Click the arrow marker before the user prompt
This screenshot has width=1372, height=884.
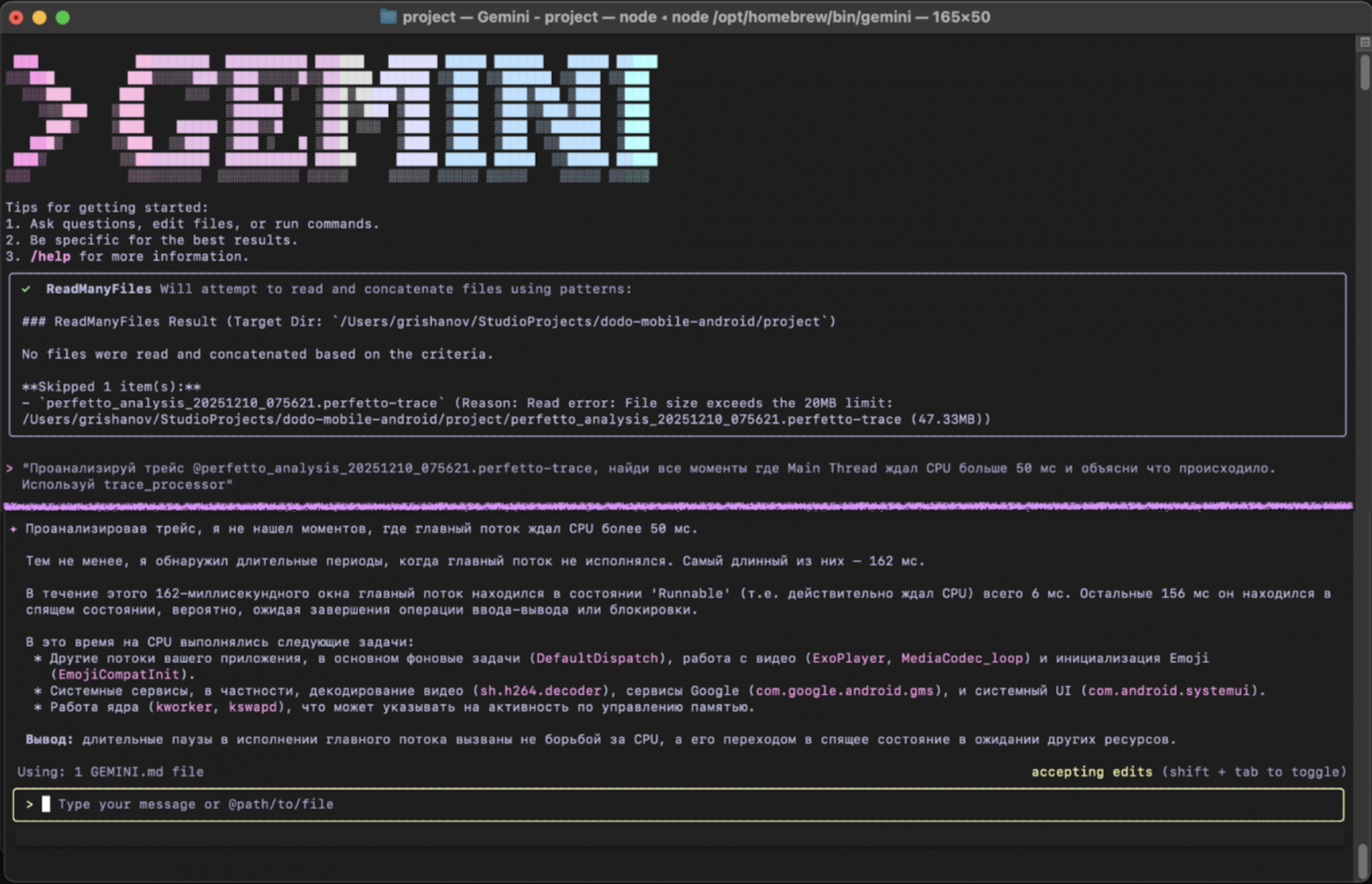tap(10, 469)
